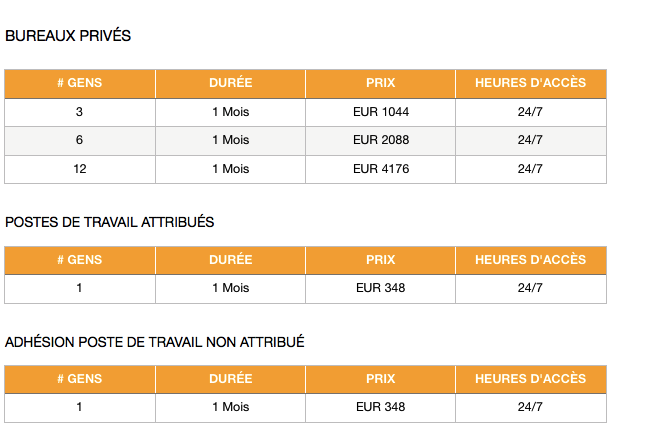Click 24/7 cell in the Non Attribué table
The width and height of the screenshot is (667, 425).
[x=531, y=408]
